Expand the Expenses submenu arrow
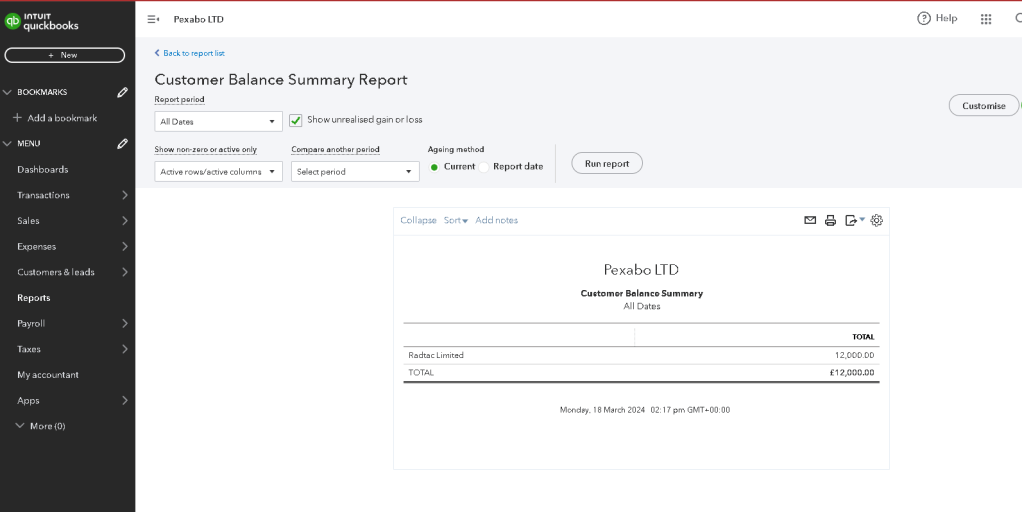This screenshot has height=512, width=1022. tap(124, 246)
